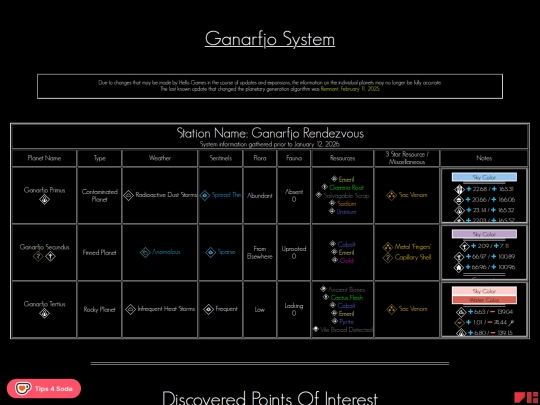Click the resource icon beside Sodium
540x405 pixels.
[332, 203]
